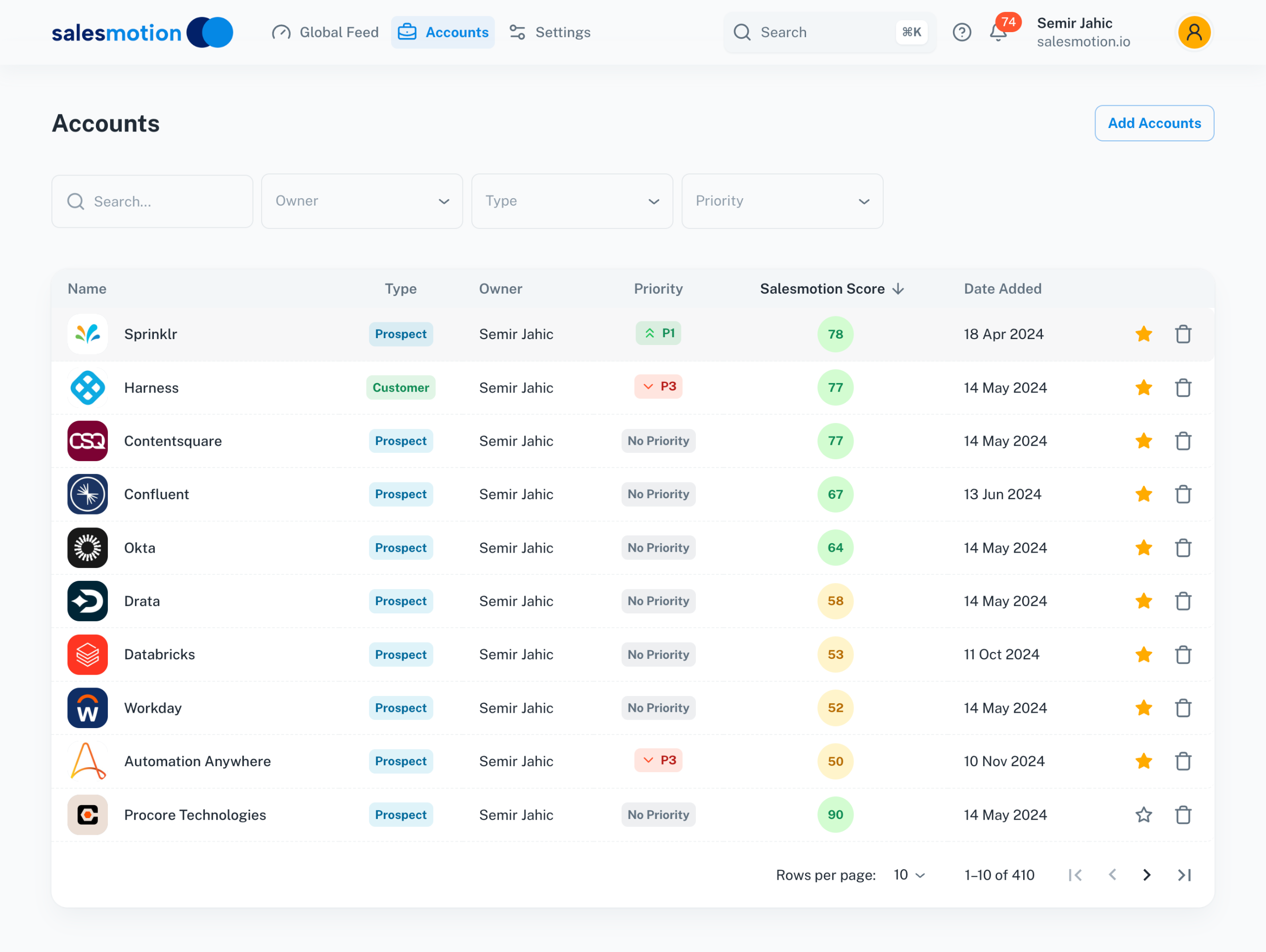Open user profile avatar icon
The width and height of the screenshot is (1266, 952).
tap(1193, 33)
